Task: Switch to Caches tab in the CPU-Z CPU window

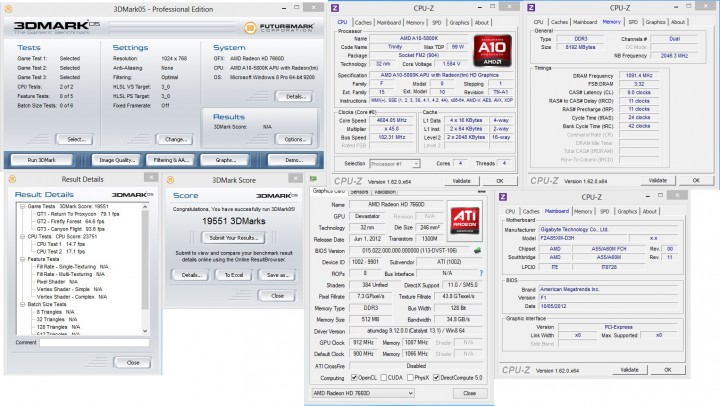Action: [363, 23]
